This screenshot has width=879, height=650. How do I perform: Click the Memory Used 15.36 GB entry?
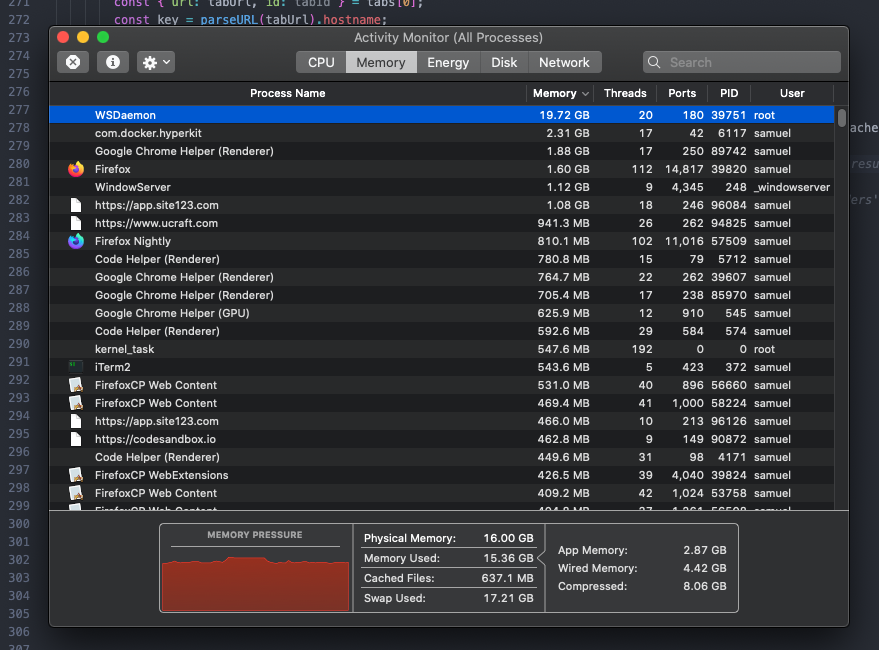point(448,558)
